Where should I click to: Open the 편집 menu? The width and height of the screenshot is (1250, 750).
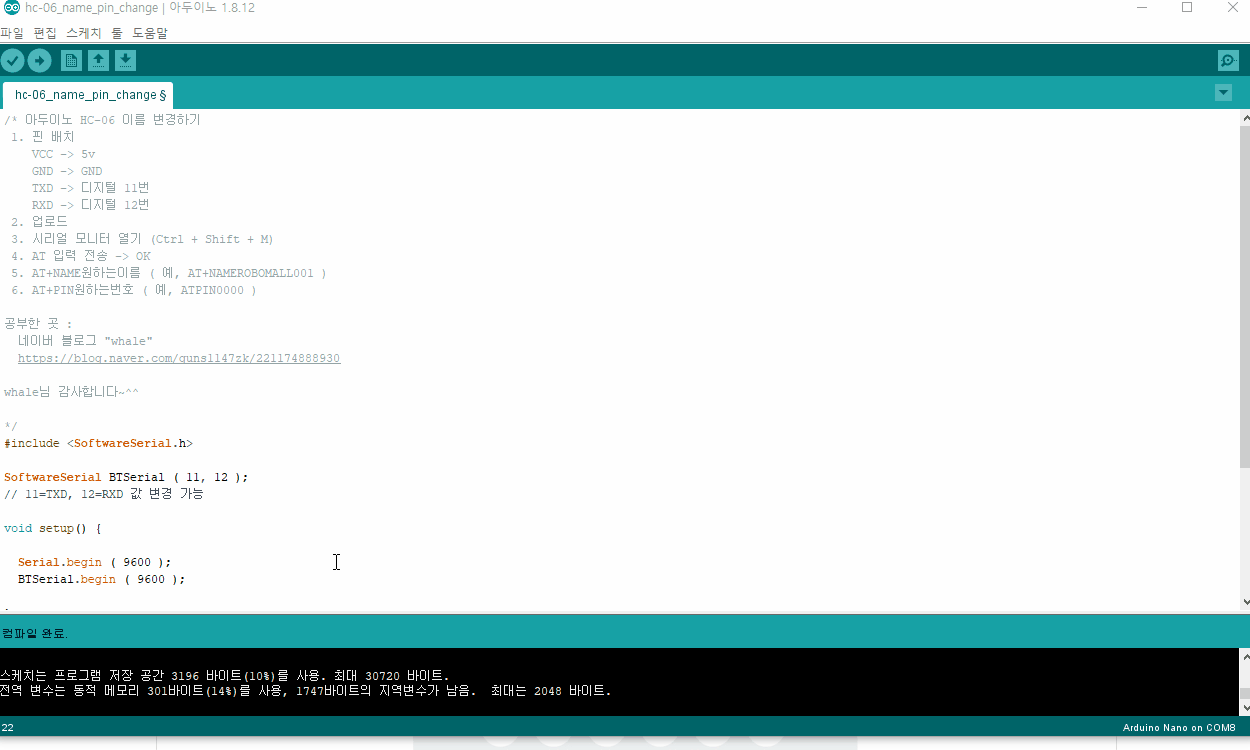tap(45, 33)
